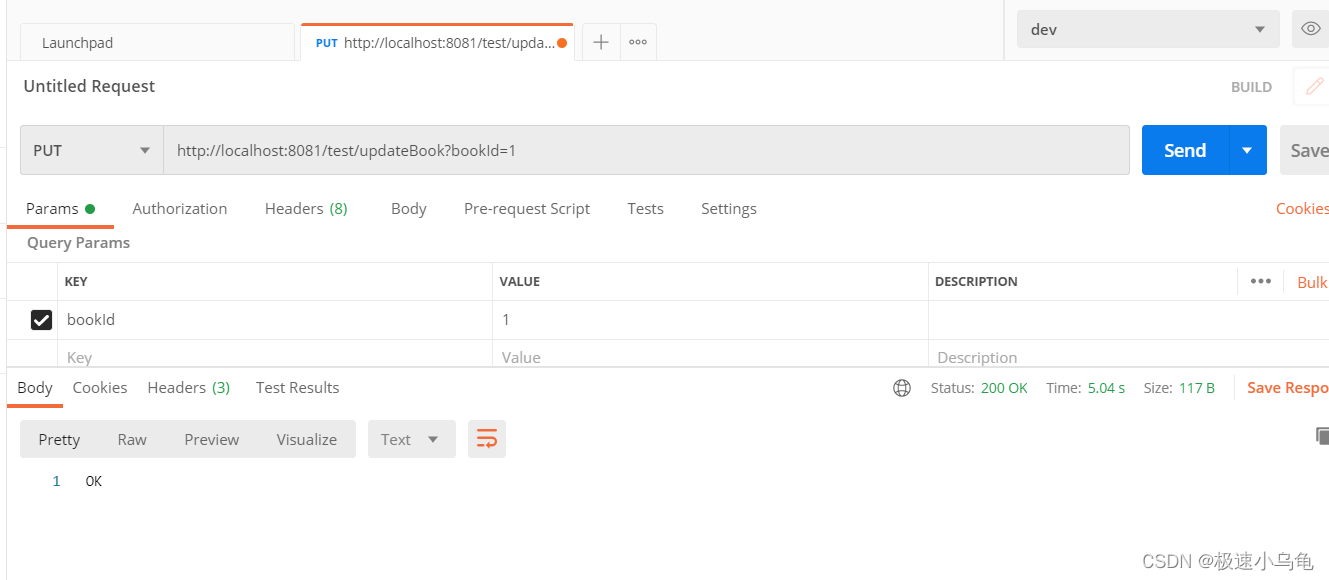Open a new request tab with plus icon

598,41
